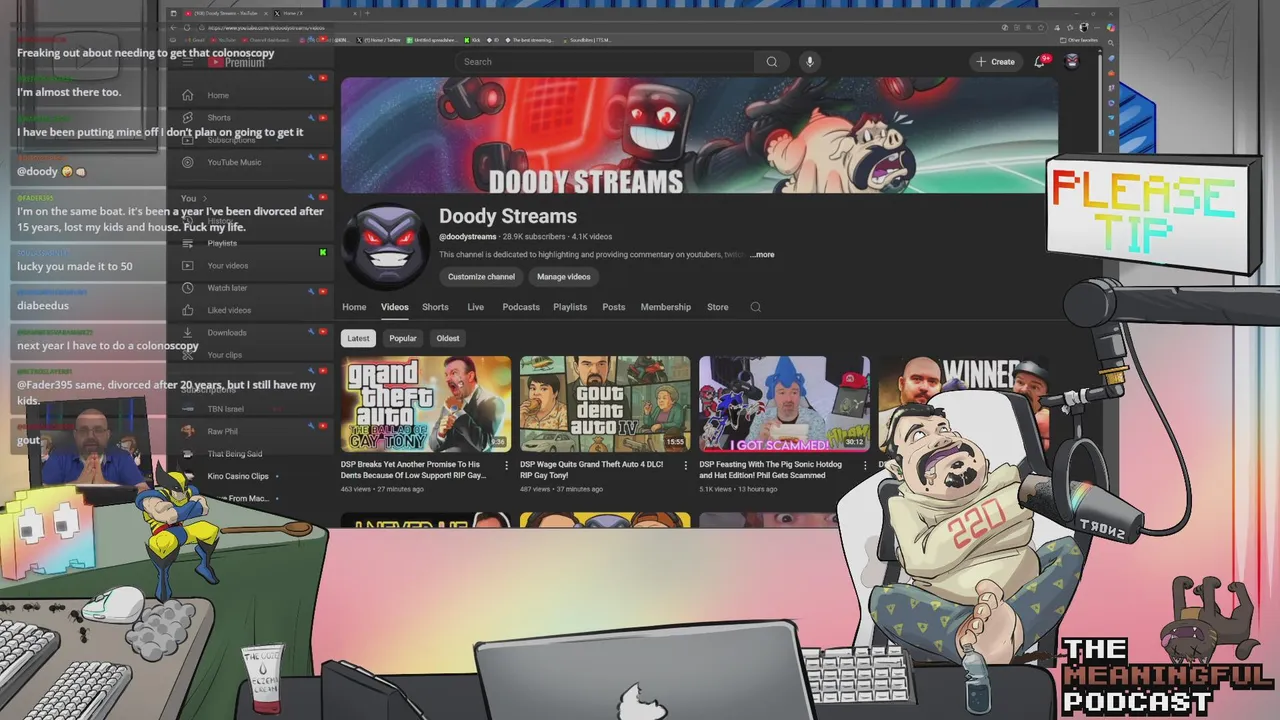This screenshot has width=1280, height=720.
Task: Open the Posts channel tab
Action: [614, 307]
